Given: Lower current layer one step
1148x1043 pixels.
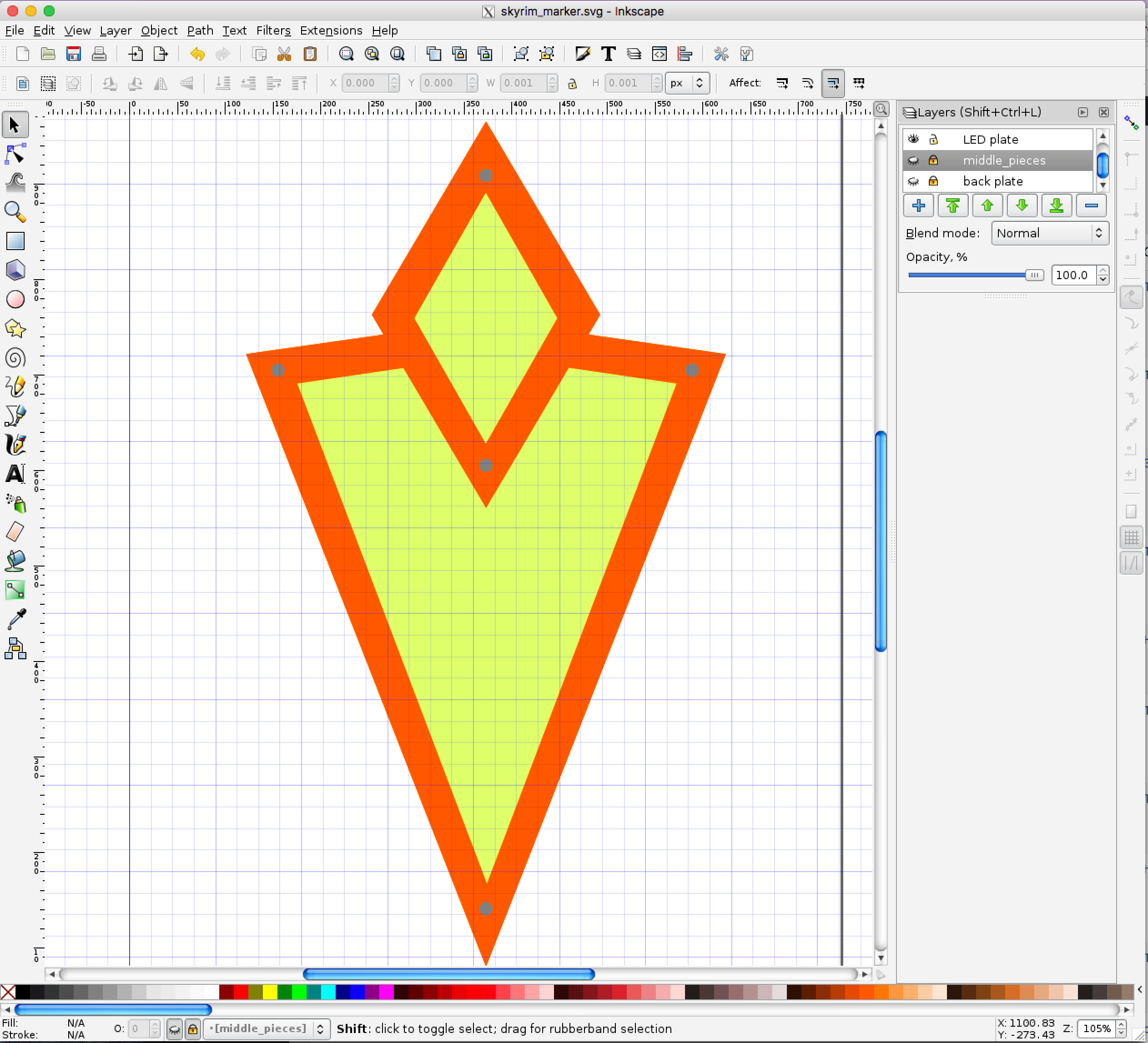Looking at the screenshot, I should coord(1022,206).
